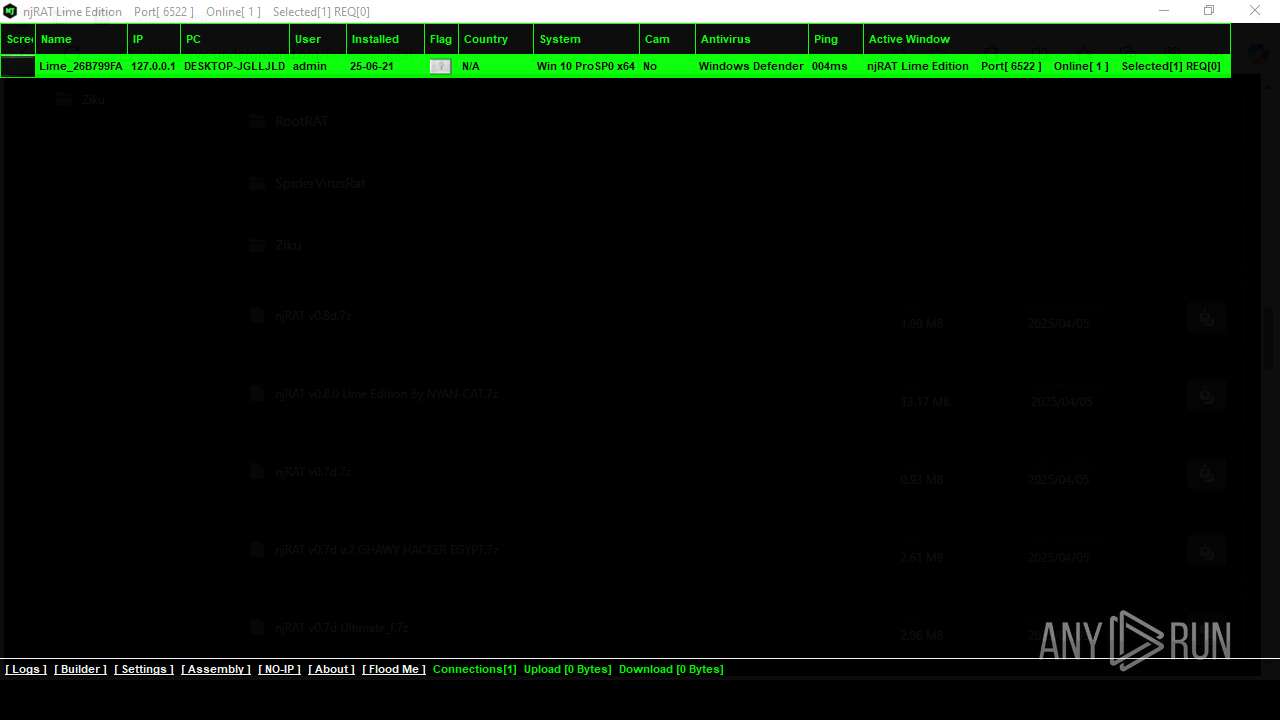Click the Active Window column header
This screenshot has width=1280, height=720.
pyautogui.click(x=1047, y=39)
